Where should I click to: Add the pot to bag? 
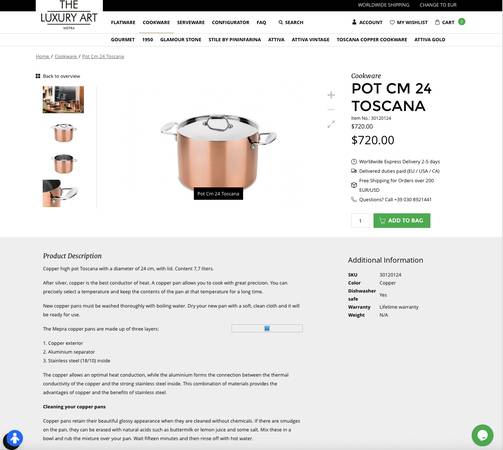402,221
